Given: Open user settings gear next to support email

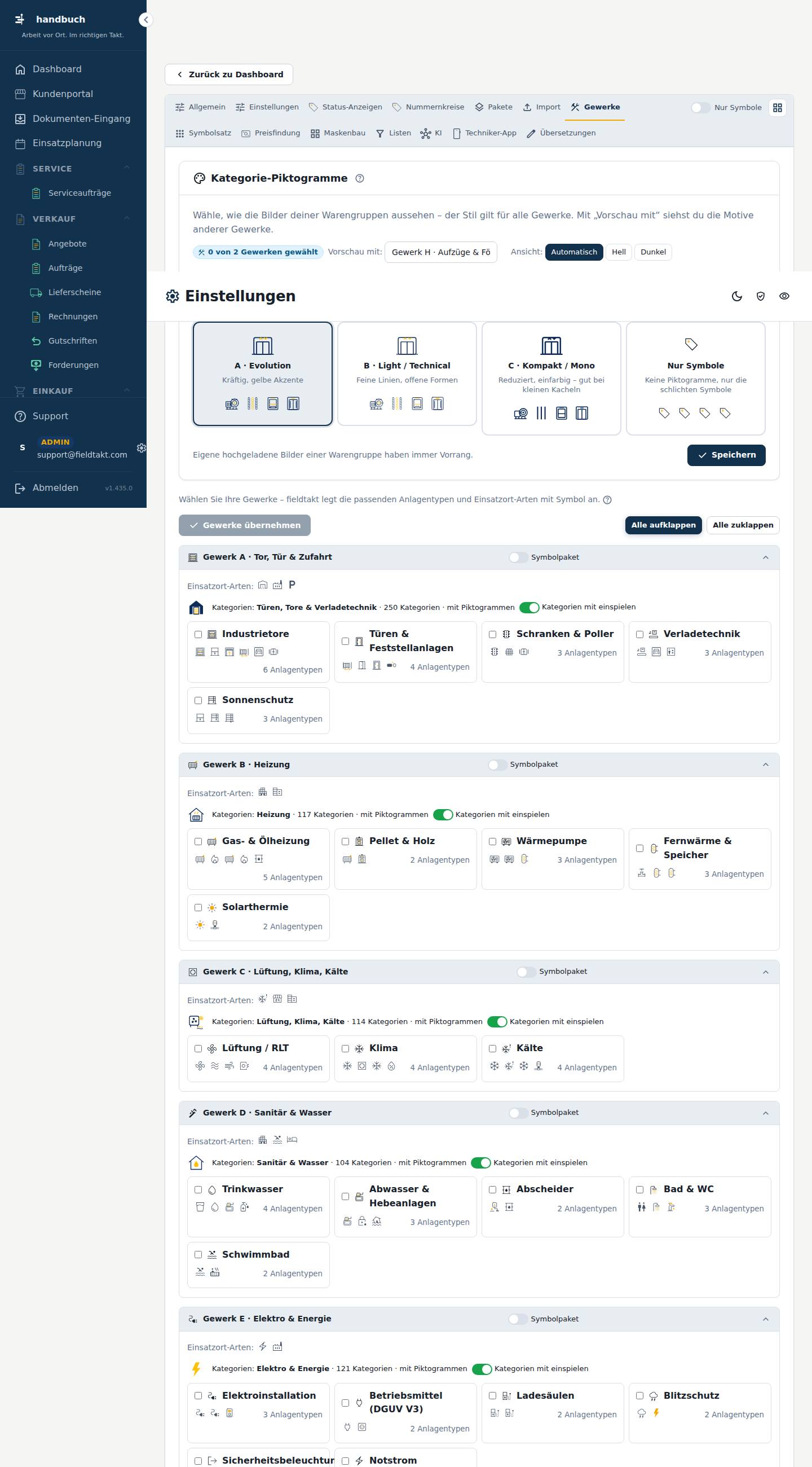Looking at the screenshot, I should click(141, 448).
